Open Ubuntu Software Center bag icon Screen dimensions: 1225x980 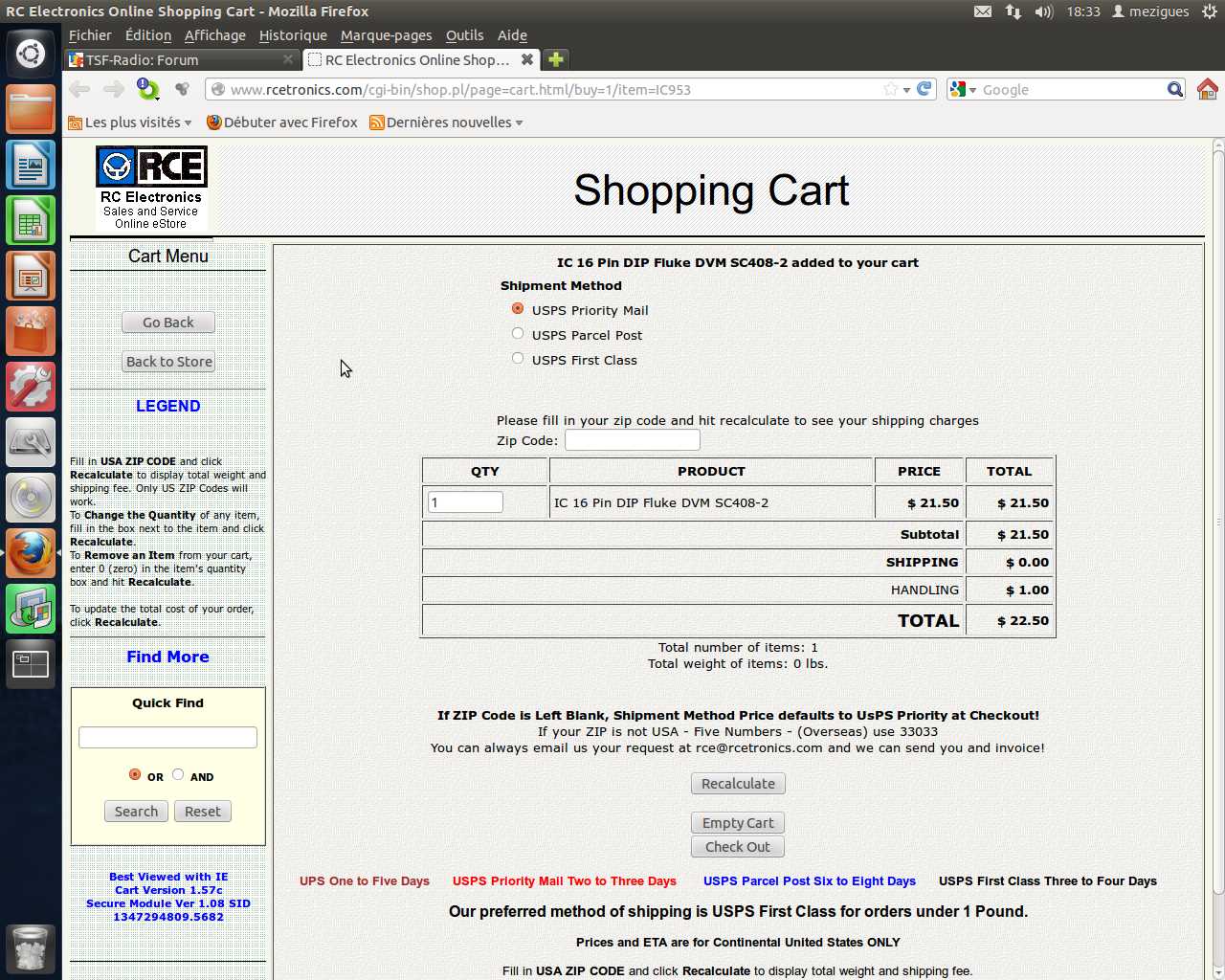[31, 331]
